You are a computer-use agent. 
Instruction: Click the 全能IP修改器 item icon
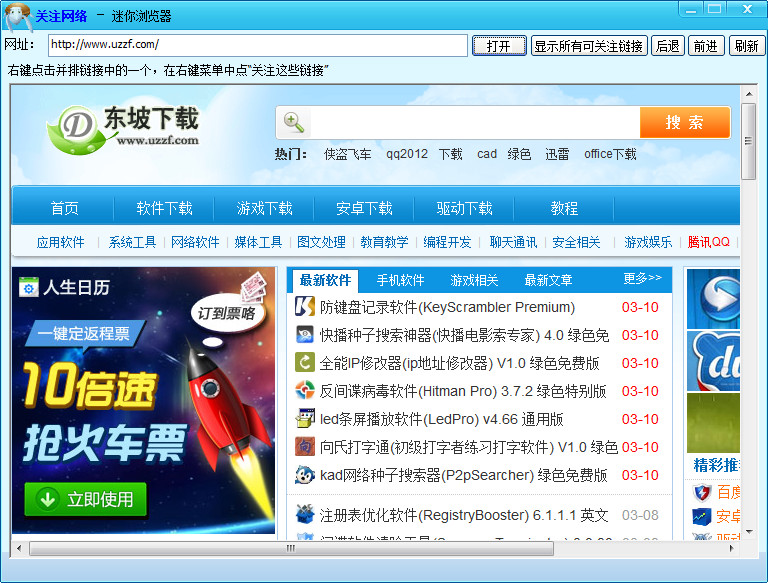305,363
